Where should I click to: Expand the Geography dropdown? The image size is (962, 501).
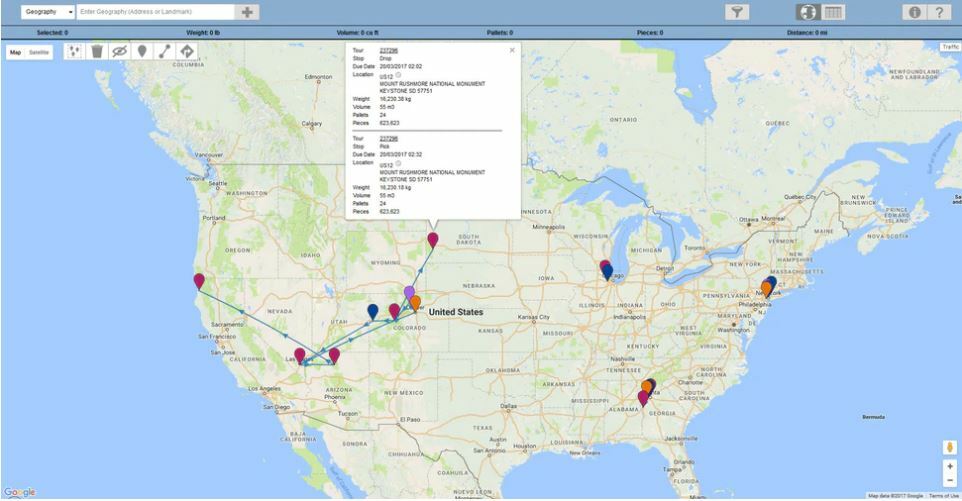click(48, 12)
